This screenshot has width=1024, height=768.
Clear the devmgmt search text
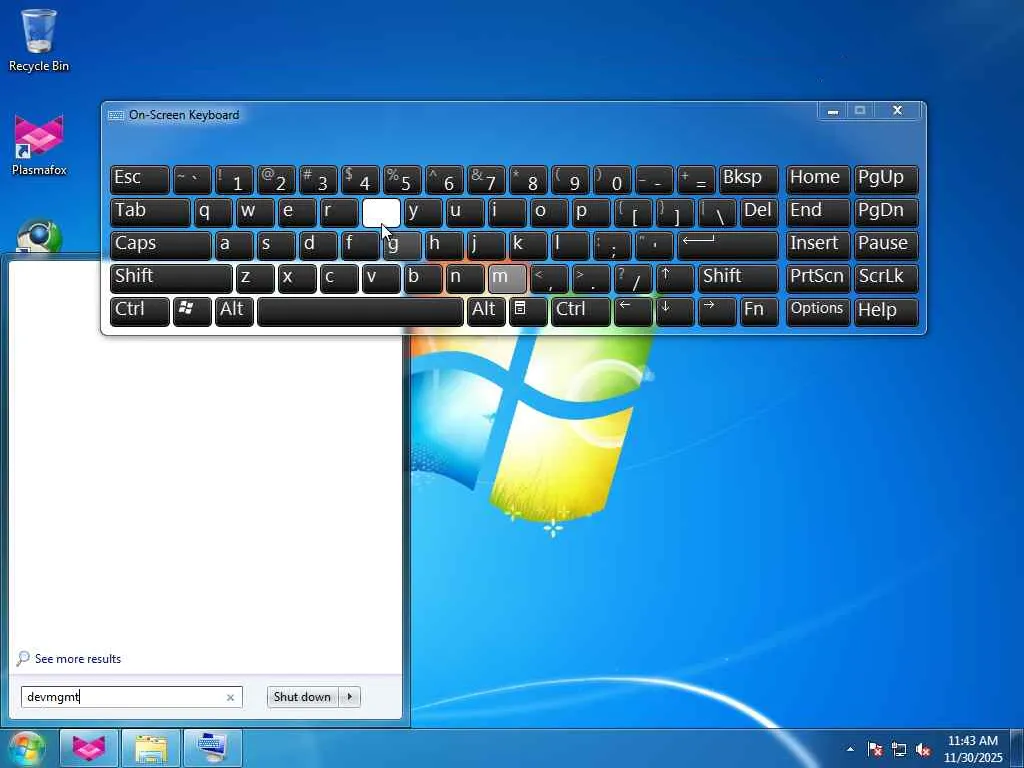[230, 697]
